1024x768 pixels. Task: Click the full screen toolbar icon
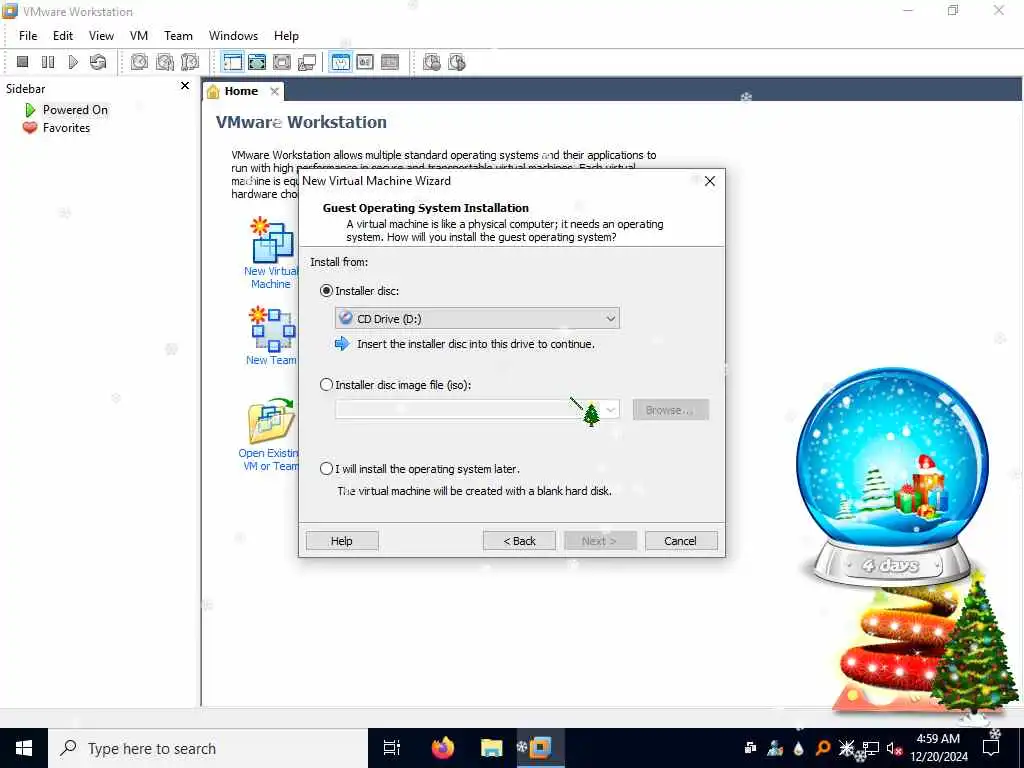pos(282,62)
